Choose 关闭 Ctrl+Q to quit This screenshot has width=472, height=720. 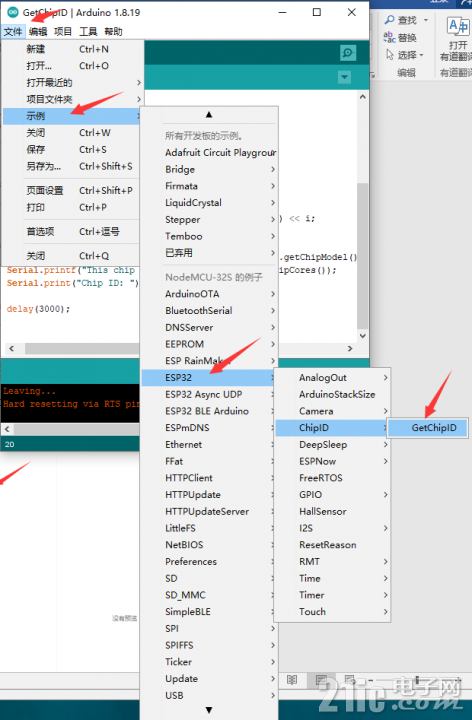click(x=71, y=256)
